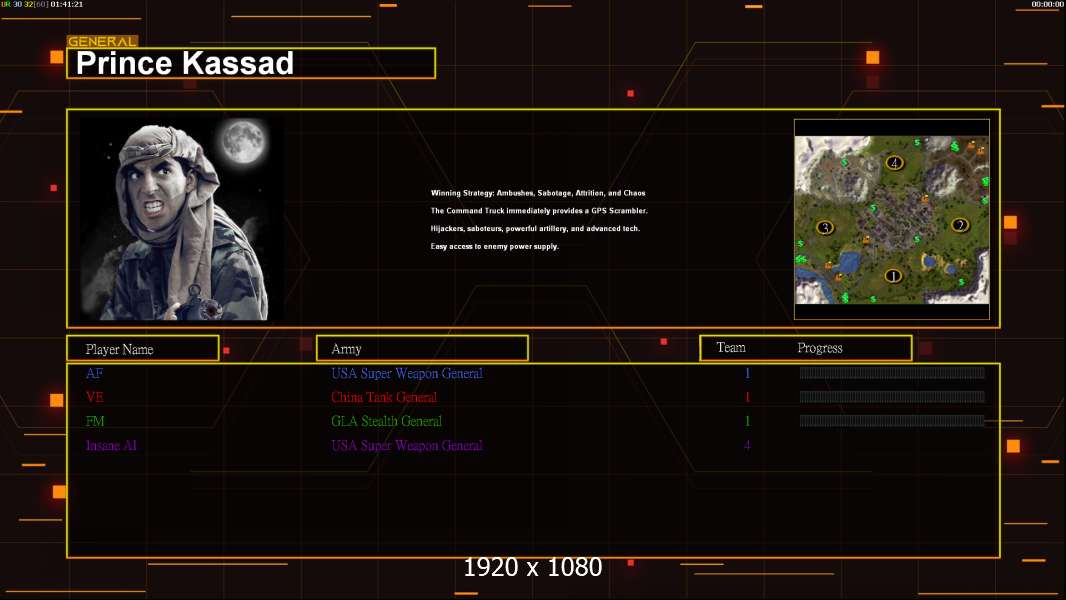
Task: Click team number 1 in FM's row
Action: 747,421
